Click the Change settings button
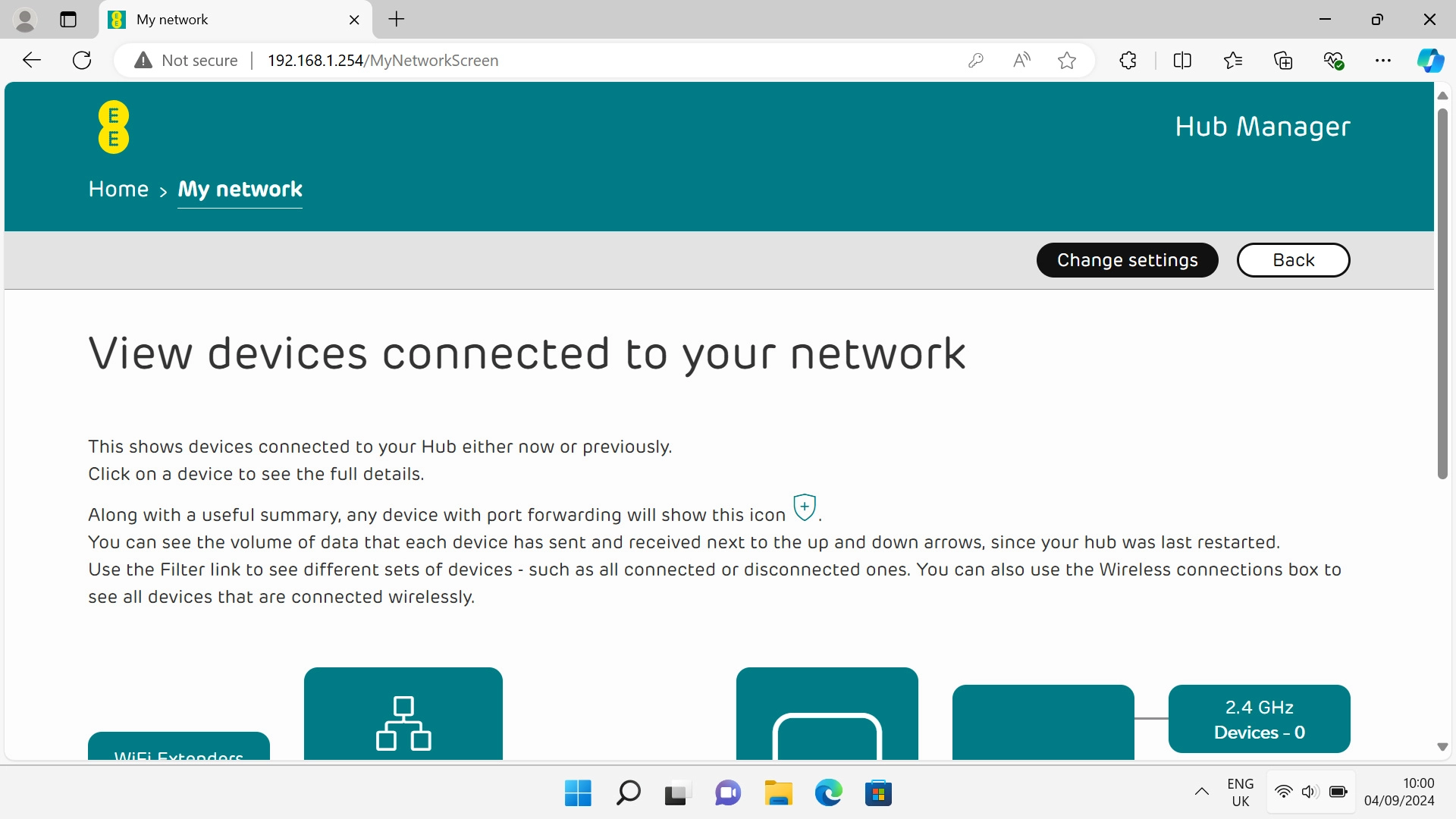The image size is (1456, 819). coord(1127,259)
